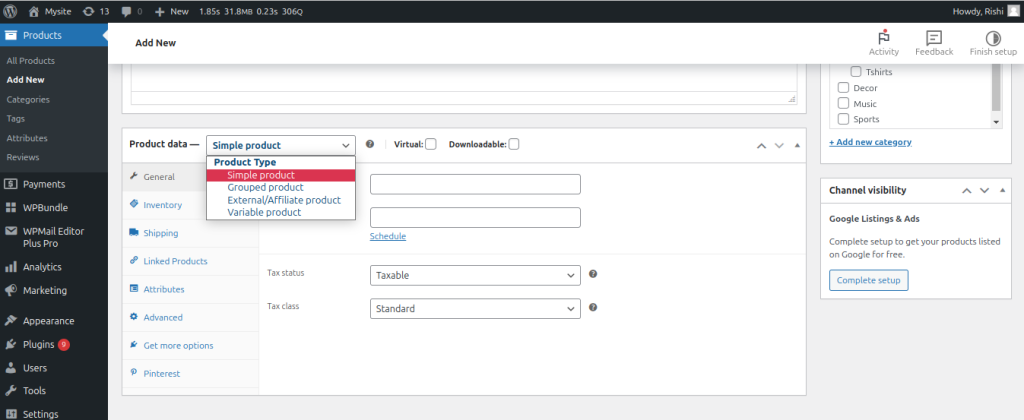Click the Plugins plug icon

coord(10,344)
